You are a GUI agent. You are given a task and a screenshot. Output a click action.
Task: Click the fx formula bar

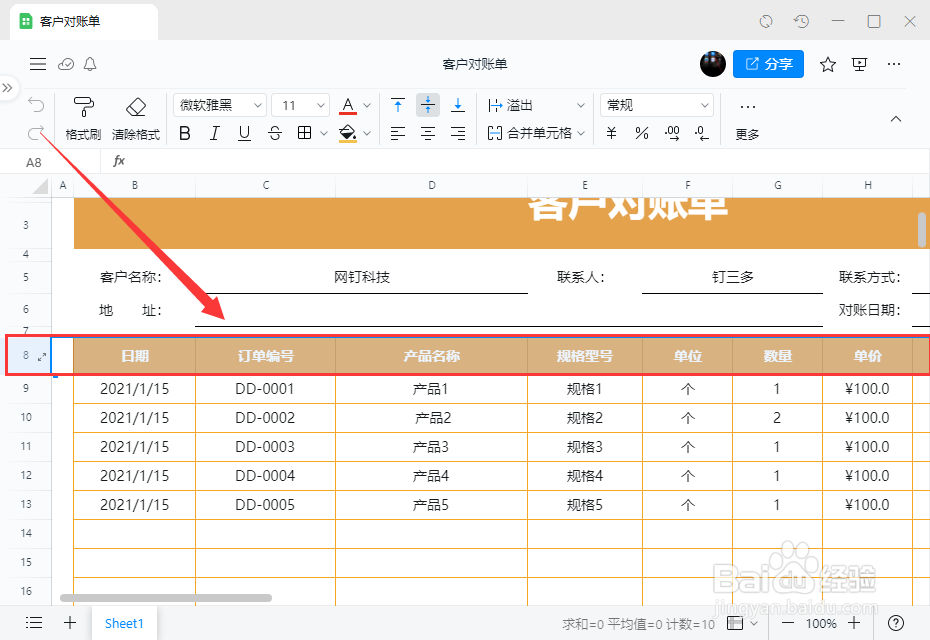pyautogui.click(x=119, y=160)
